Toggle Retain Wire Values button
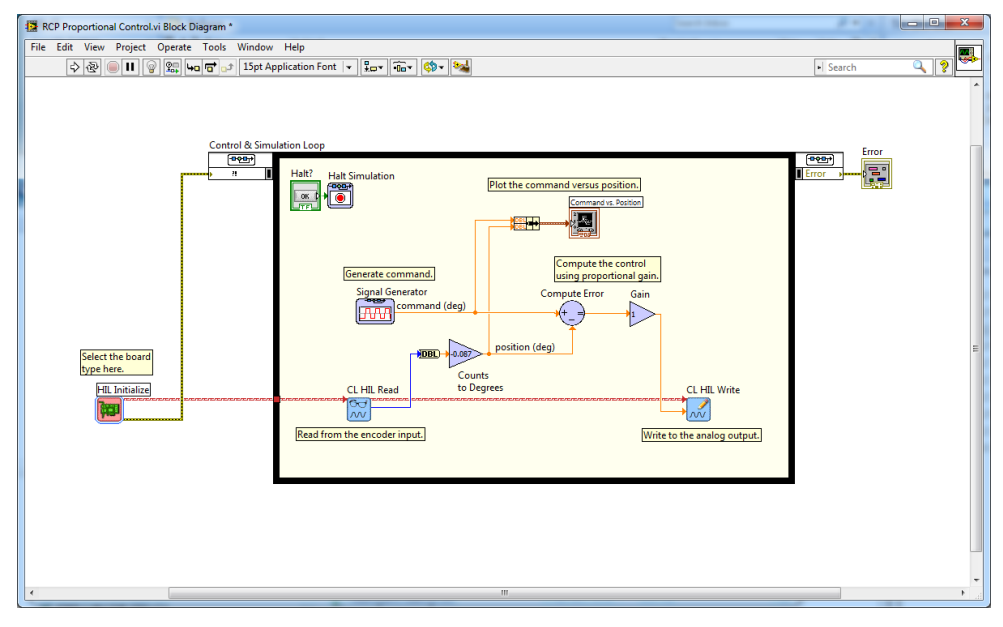Image resolution: width=1003 pixels, height=627 pixels. [172, 67]
